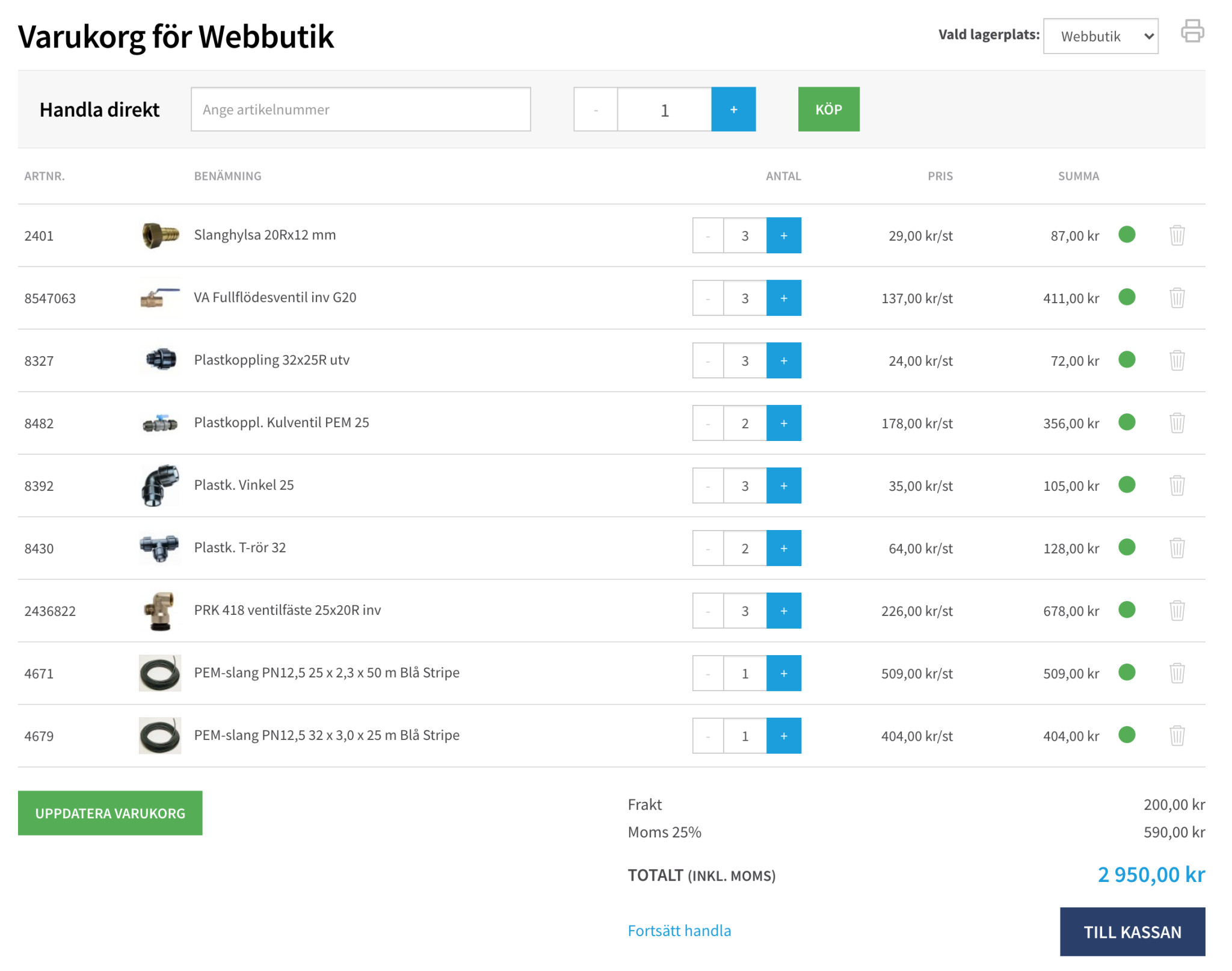
Task: Decrease quantity of Plastkoppl. Kulventil PEM 25
Action: [708, 424]
